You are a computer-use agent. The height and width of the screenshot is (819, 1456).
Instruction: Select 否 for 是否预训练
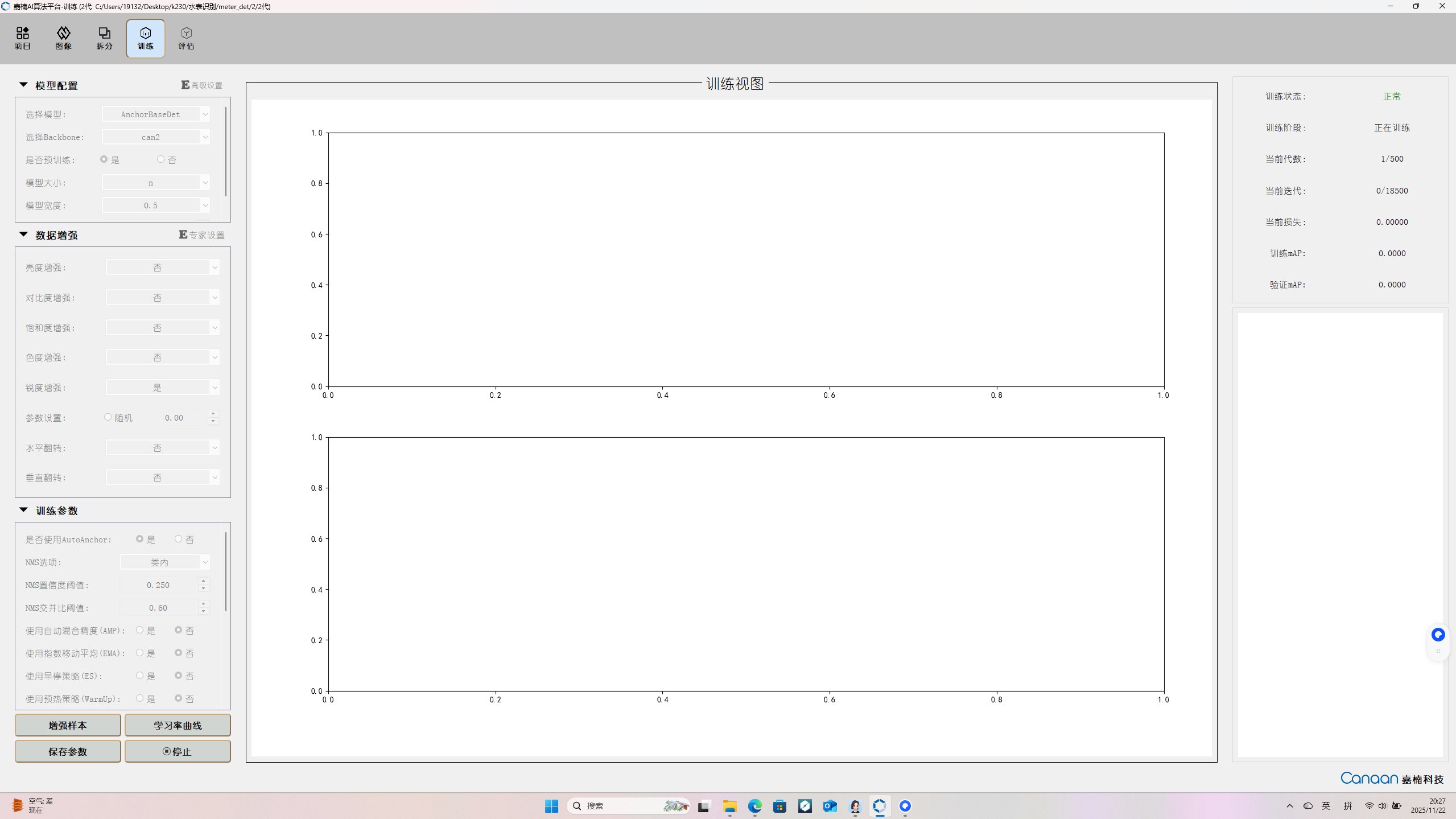pyautogui.click(x=161, y=159)
